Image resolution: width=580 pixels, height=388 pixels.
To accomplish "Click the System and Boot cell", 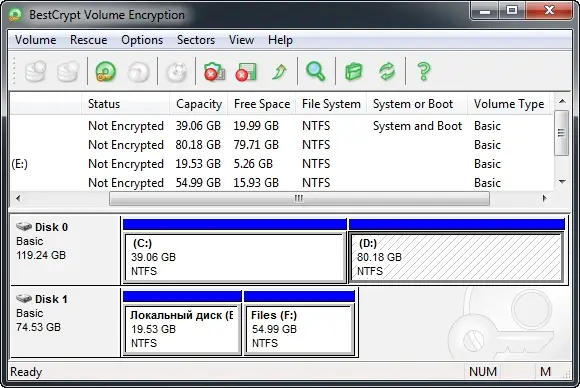I will point(417,126).
